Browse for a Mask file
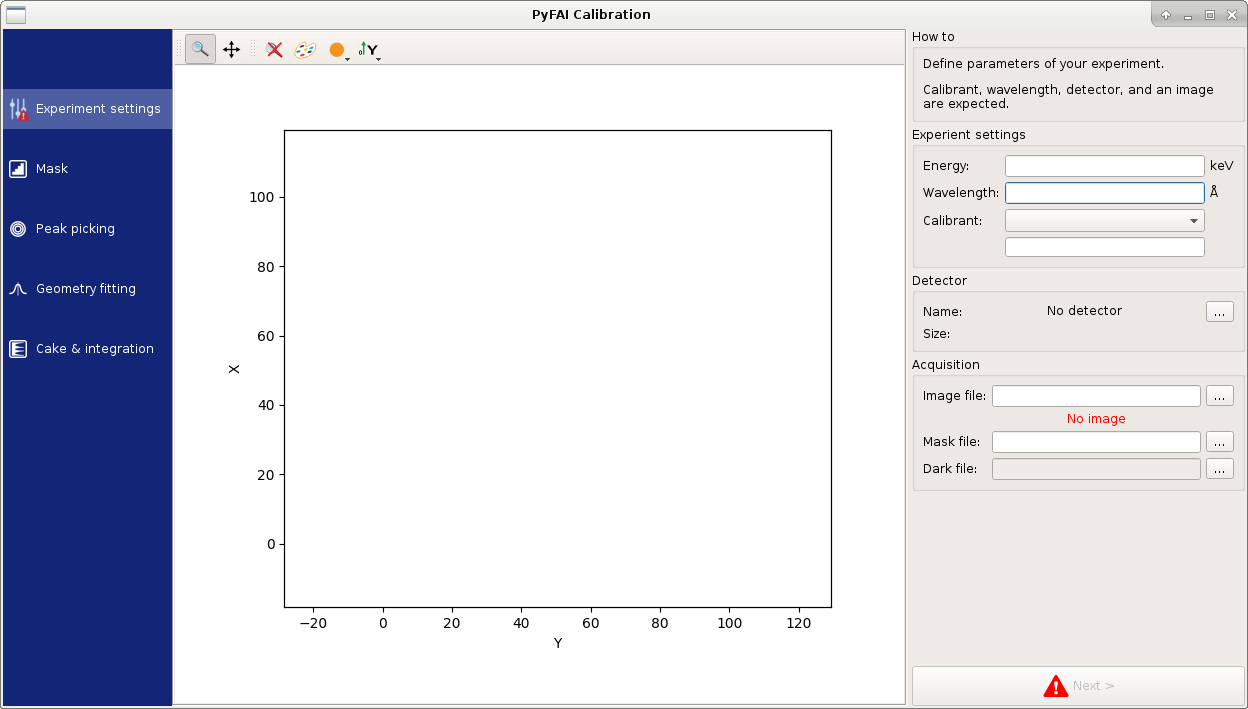 tap(1219, 442)
